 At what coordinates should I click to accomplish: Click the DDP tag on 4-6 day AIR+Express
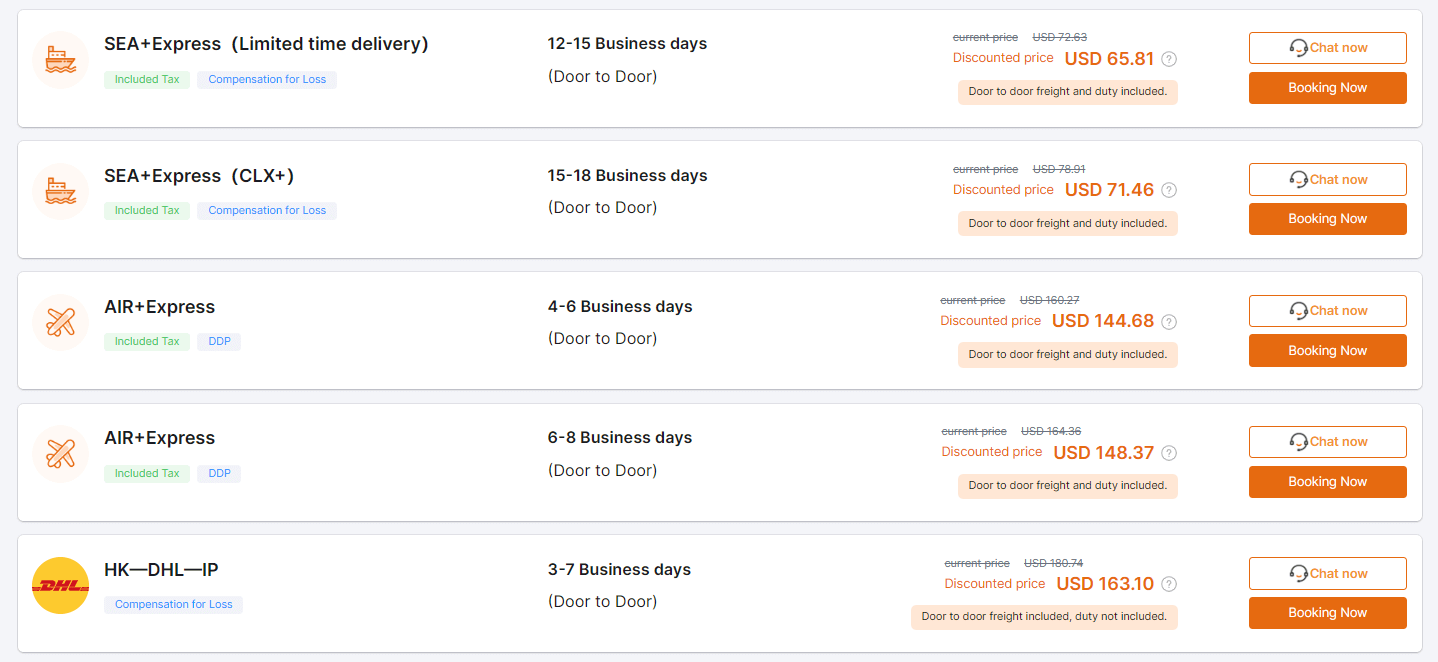coord(218,341)
